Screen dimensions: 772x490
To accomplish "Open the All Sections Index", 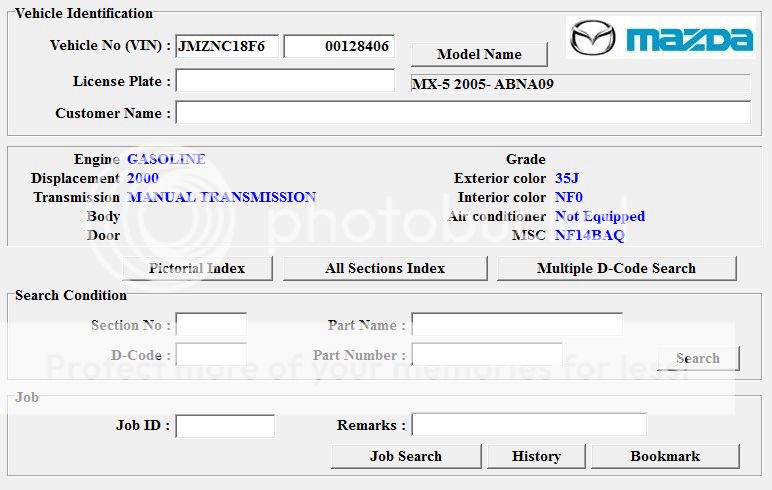I will (385, 268).
